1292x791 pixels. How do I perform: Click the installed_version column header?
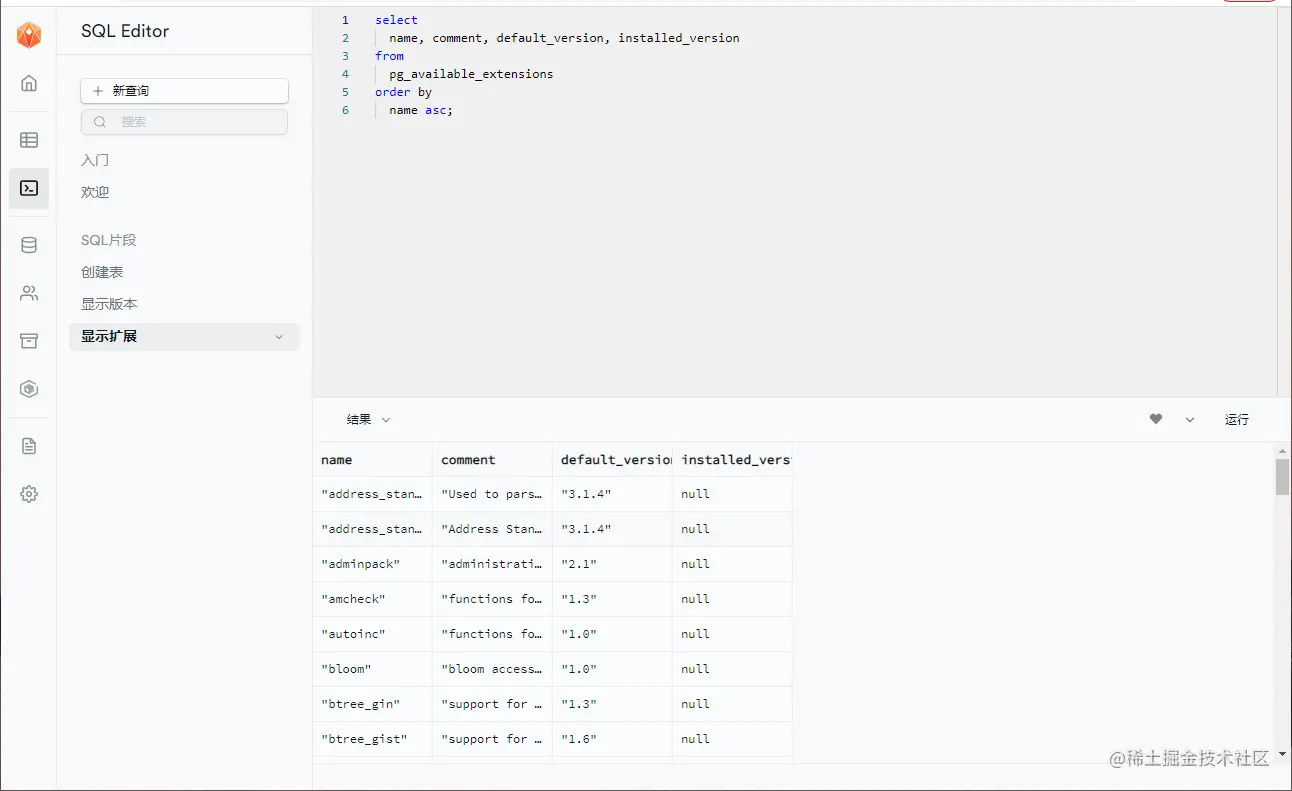(x=732, y=460)
